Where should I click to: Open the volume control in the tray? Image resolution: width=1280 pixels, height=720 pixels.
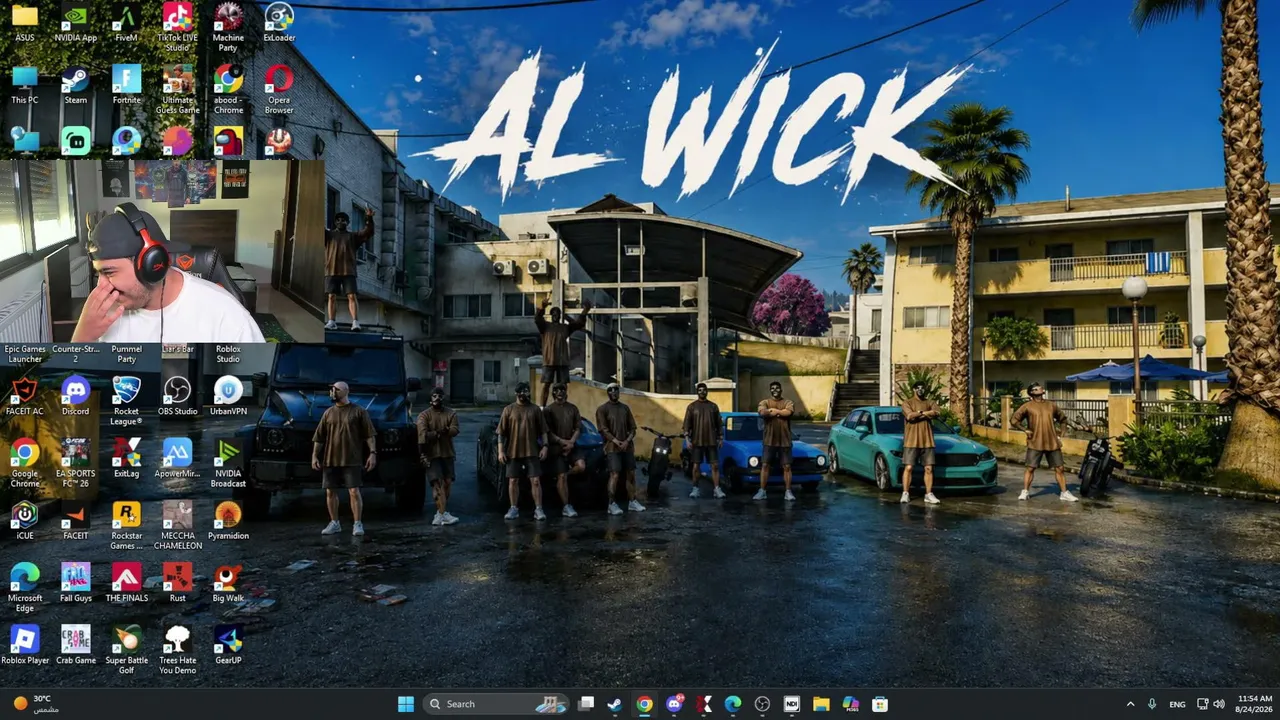(x=1219, y=704)
